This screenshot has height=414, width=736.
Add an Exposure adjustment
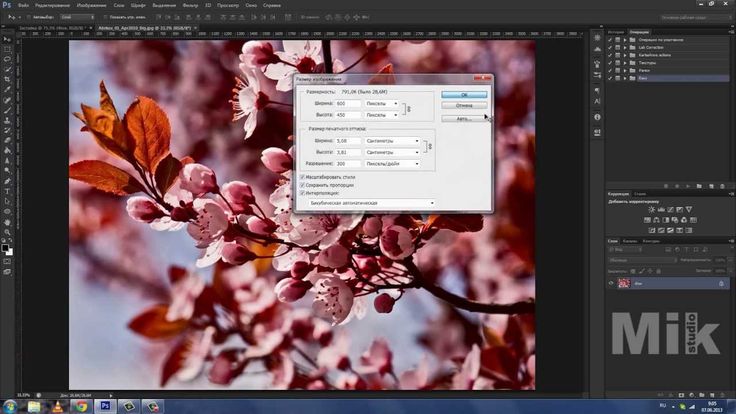[x=679, y=209]
